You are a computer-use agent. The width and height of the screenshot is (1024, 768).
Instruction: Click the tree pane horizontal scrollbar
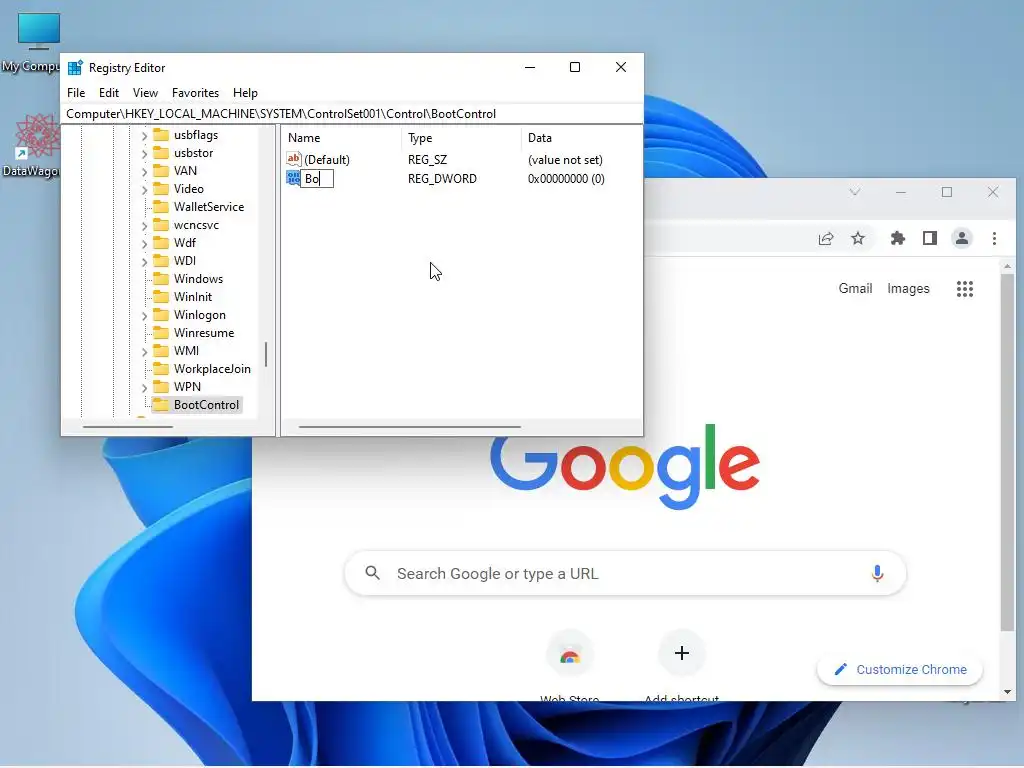coord(128,427)
